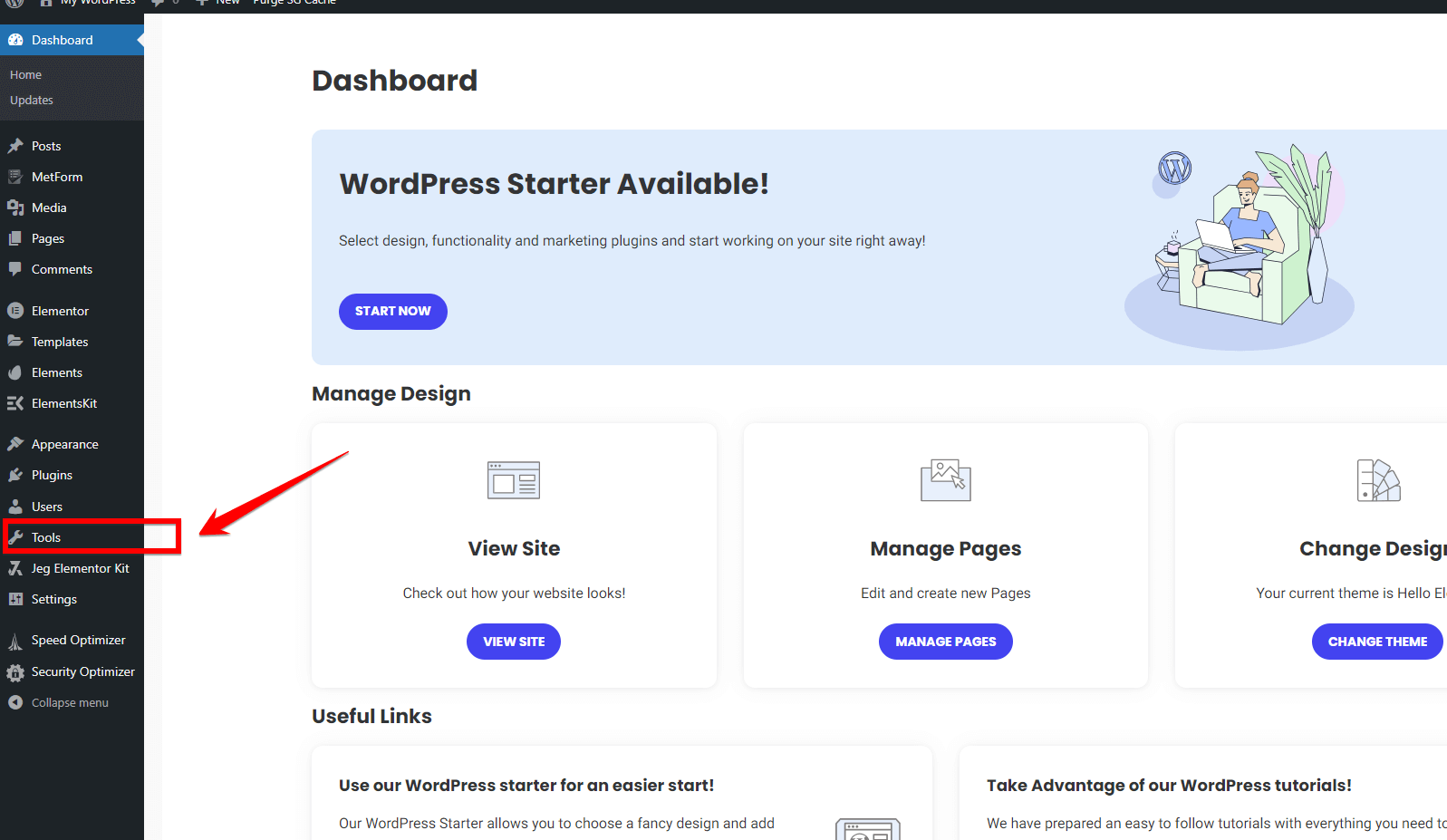Click the Security Optimizer gear icon
The height and width of the screenshot is (840, 1447).
(15, 672)
